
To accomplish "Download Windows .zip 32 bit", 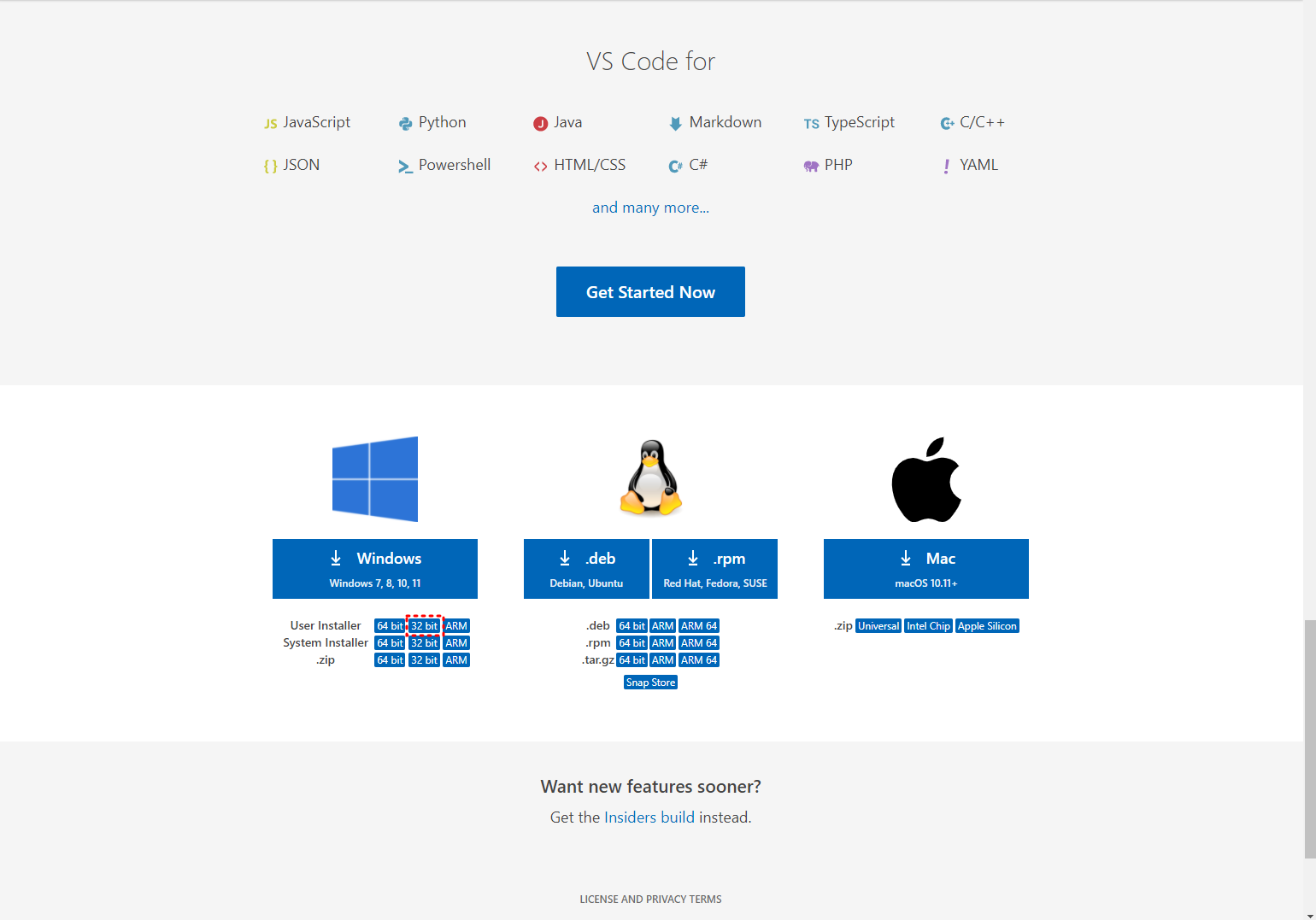I will [424, 660].
